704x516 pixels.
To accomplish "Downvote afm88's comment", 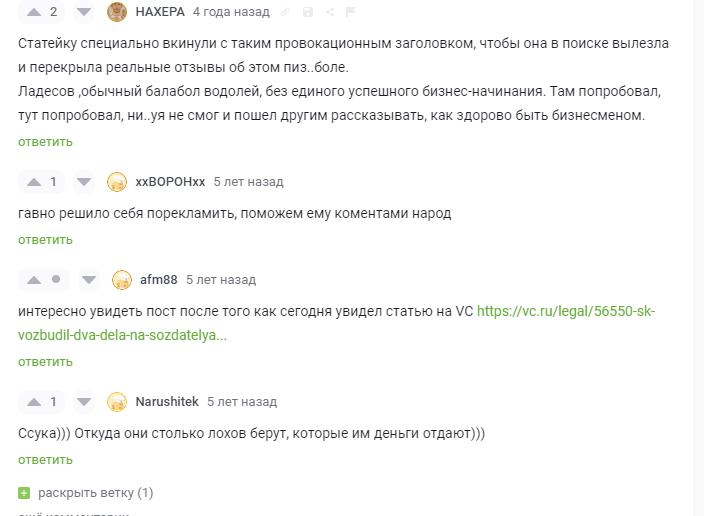I will [90, 280].
